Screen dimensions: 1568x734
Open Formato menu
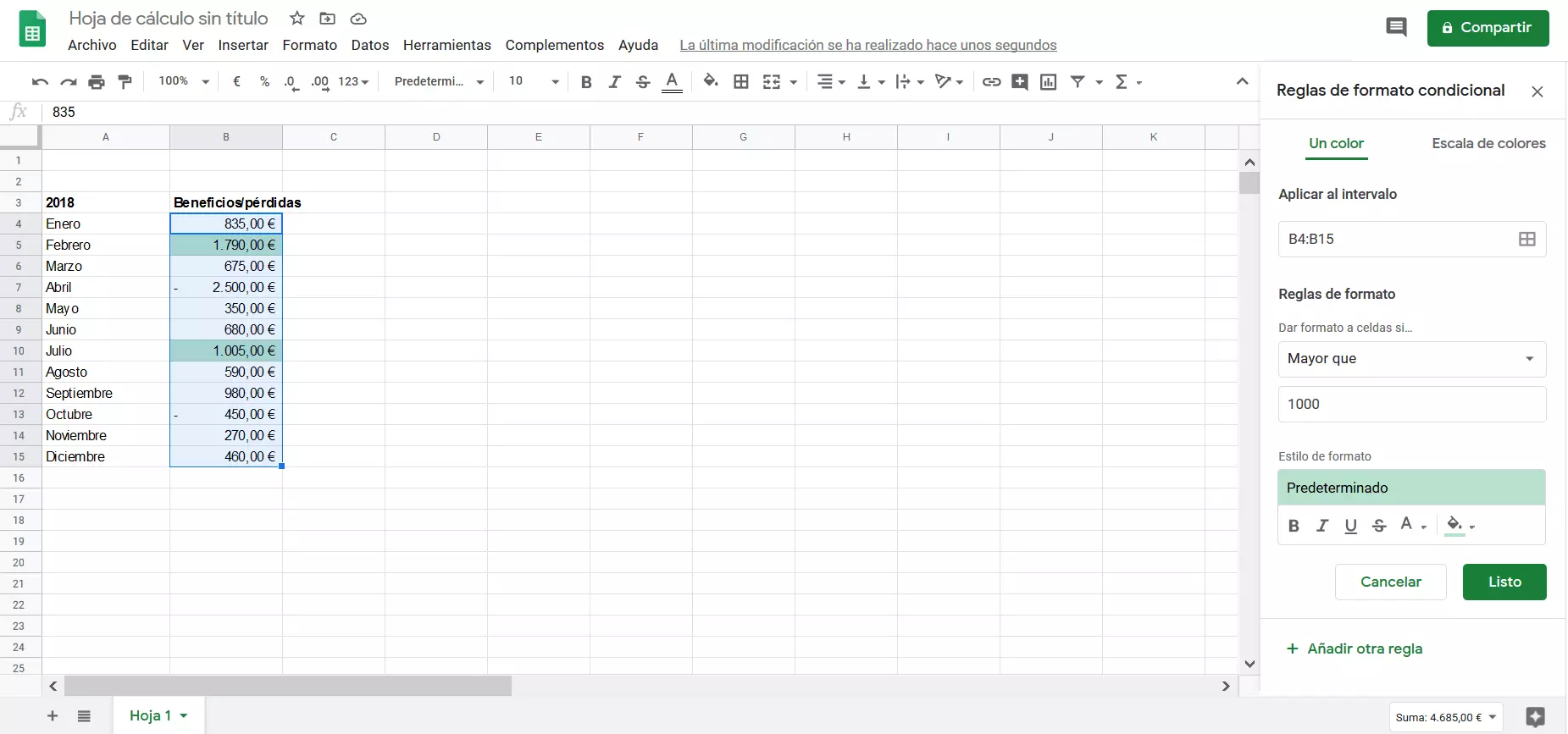310,45
